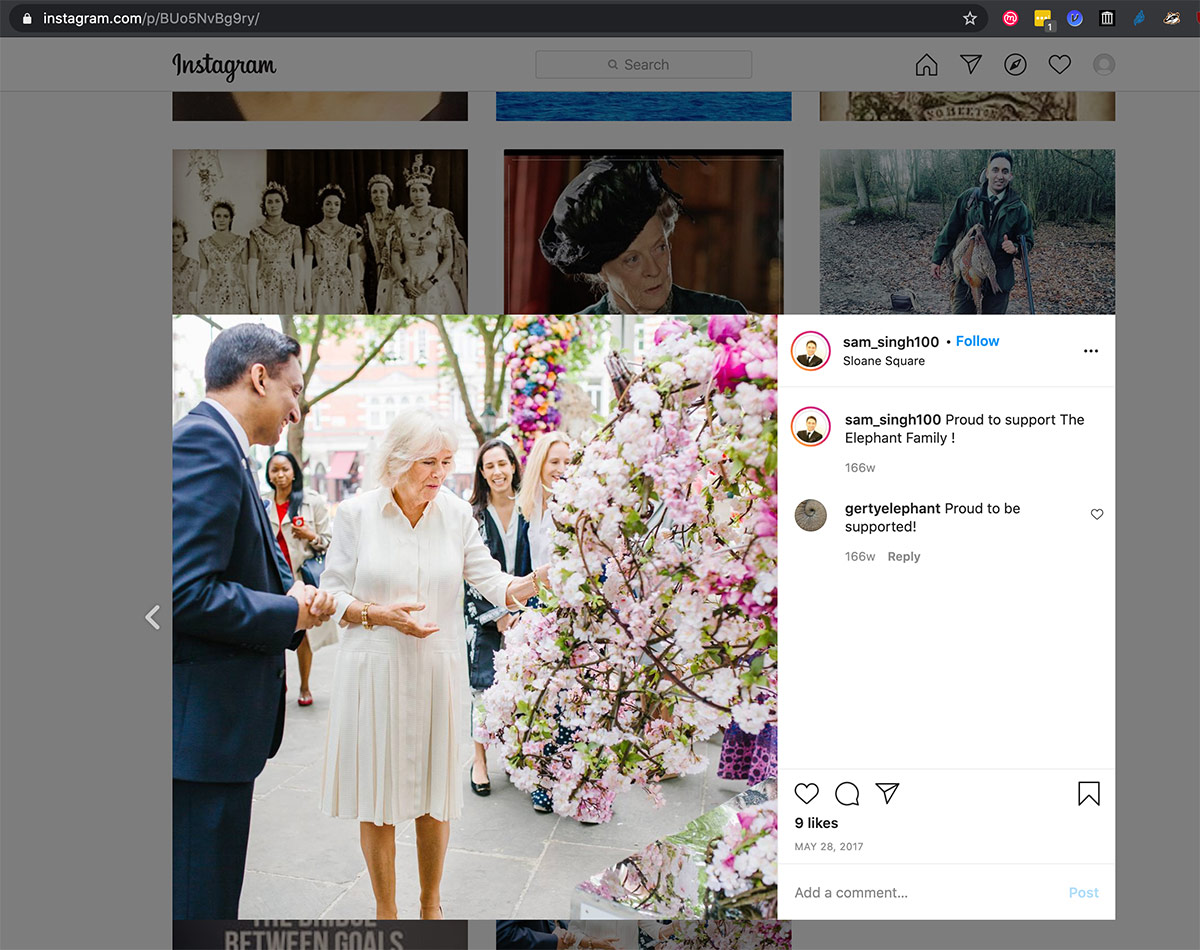Like the post with the heart icon

pyautogui.click(x=807, y=793)
